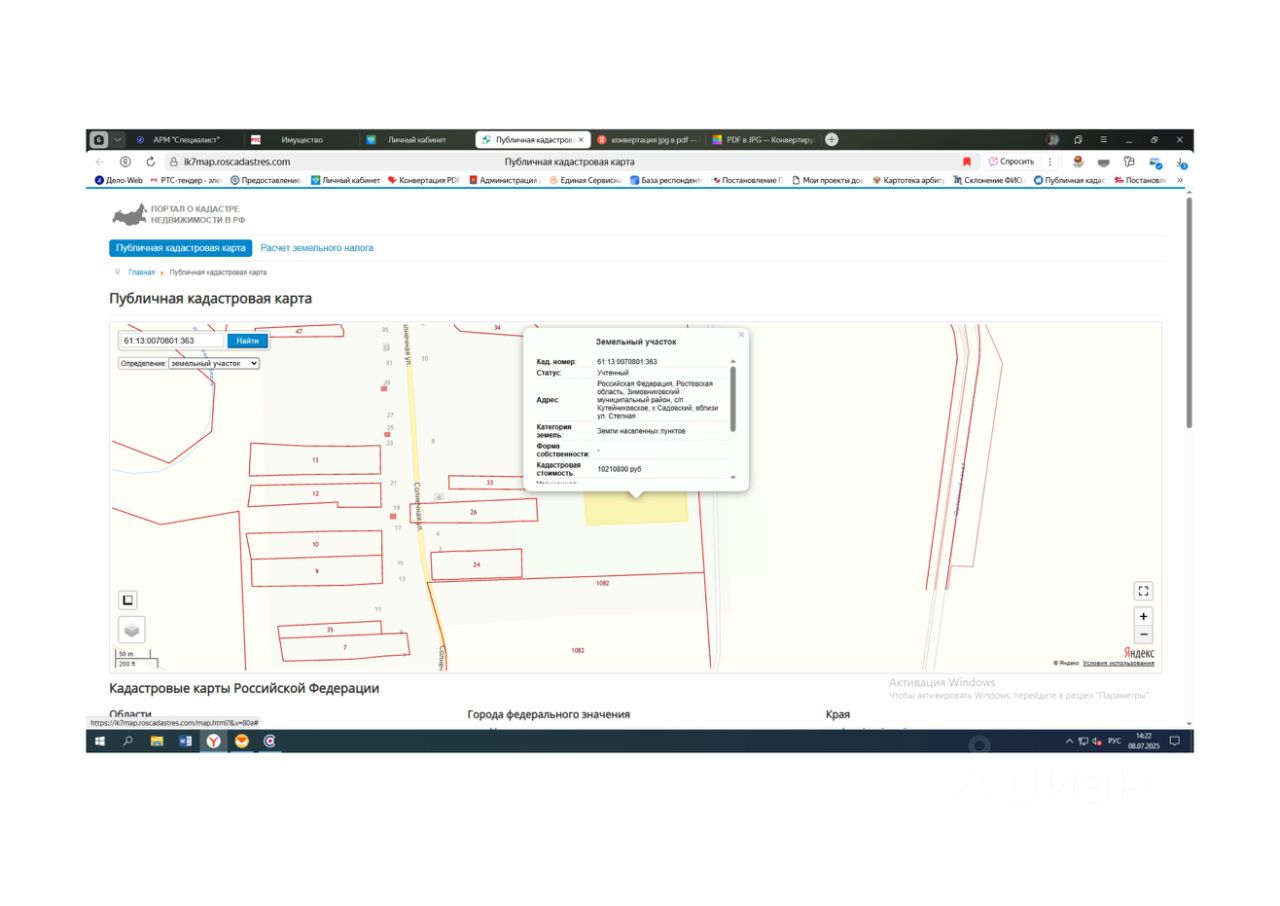Screen dimensions: 1280x906
Task: Go back with browser arrow
Action: 100,161
